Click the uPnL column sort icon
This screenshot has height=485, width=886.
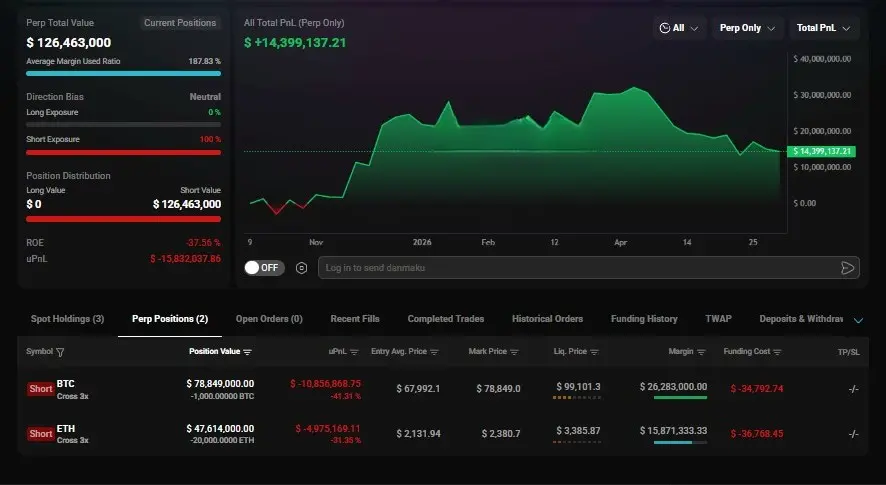pyautogui.click(x=354, y=352)
